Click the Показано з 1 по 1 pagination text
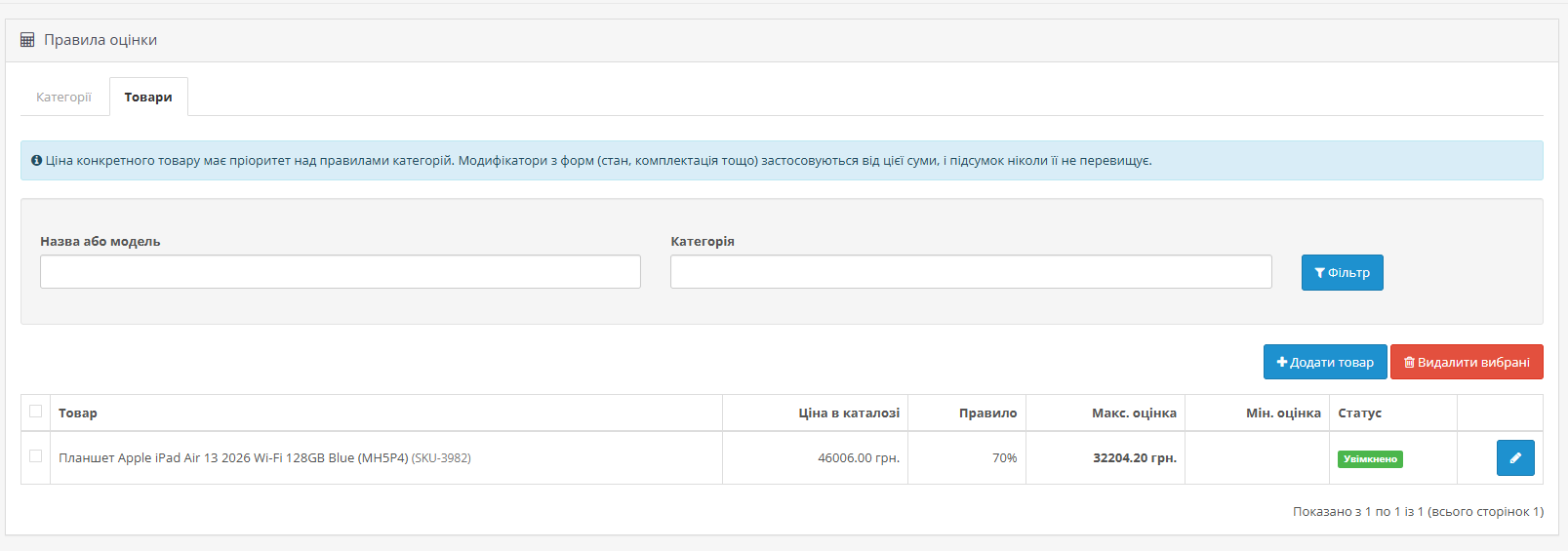Viewport: 1568px width, 551px height. point(1418,512)
